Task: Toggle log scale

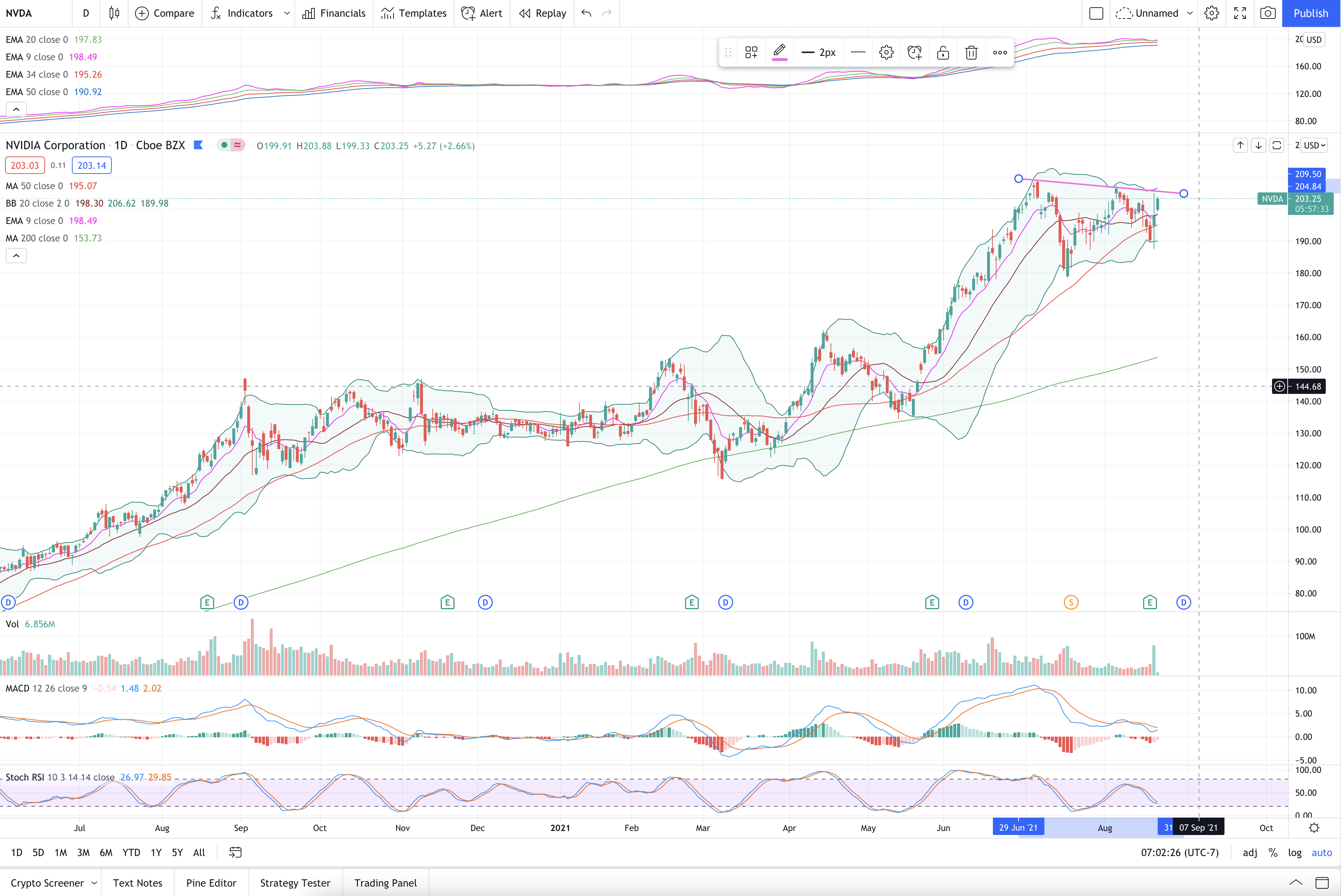Action: coord(1295,852)
